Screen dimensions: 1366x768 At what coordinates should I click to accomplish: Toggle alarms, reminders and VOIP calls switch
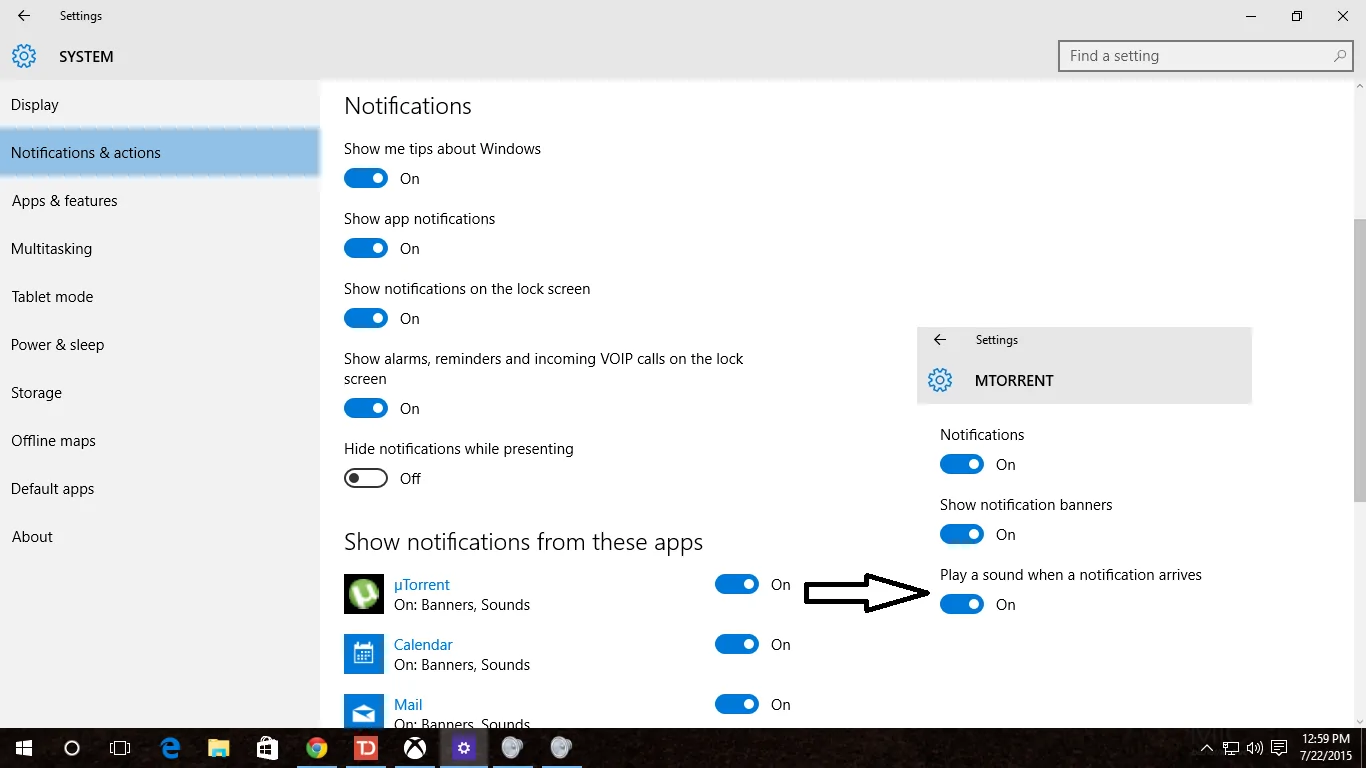tap(366, 408)
